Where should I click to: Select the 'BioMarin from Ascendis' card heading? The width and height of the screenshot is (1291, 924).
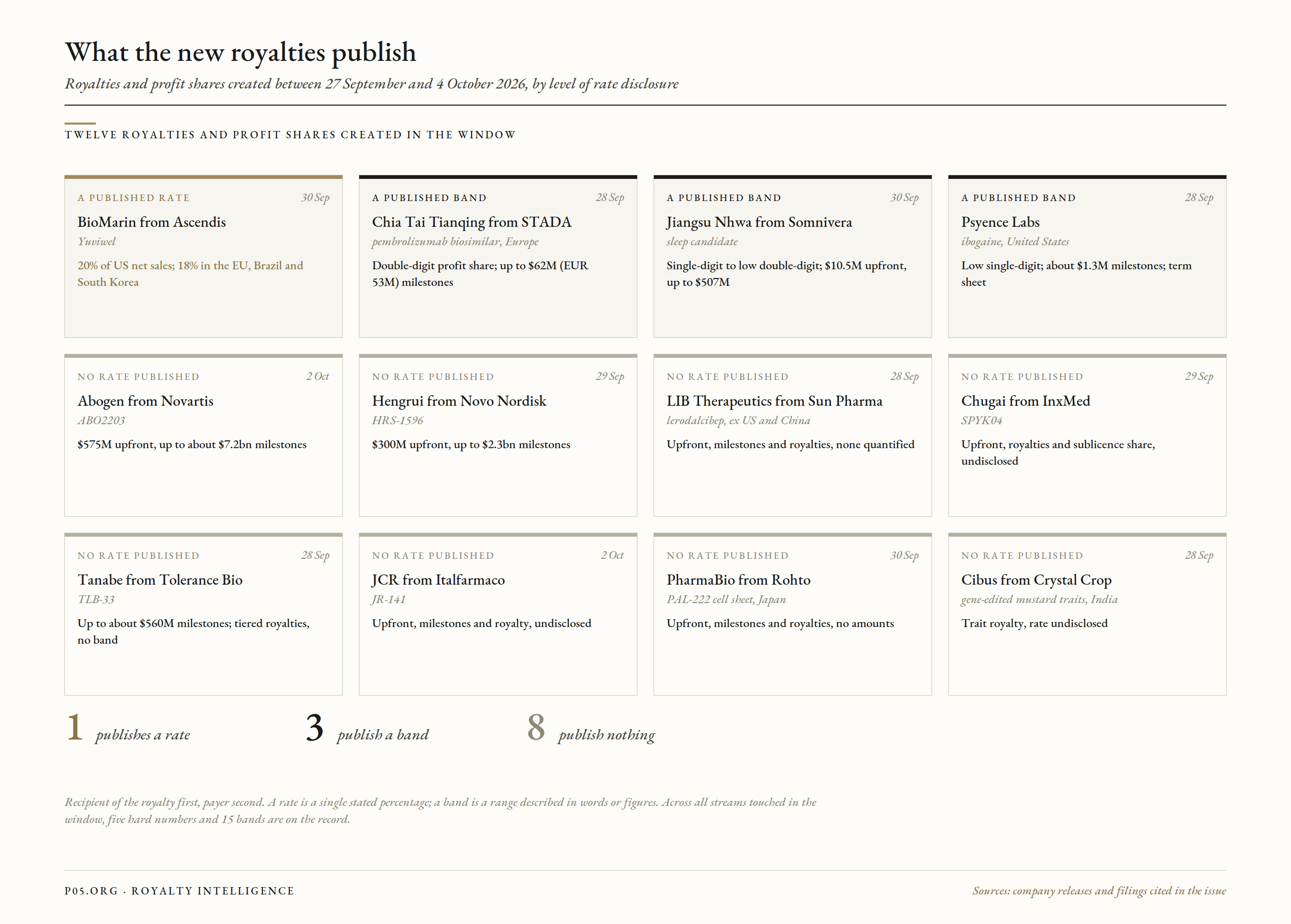click(151, 222)
